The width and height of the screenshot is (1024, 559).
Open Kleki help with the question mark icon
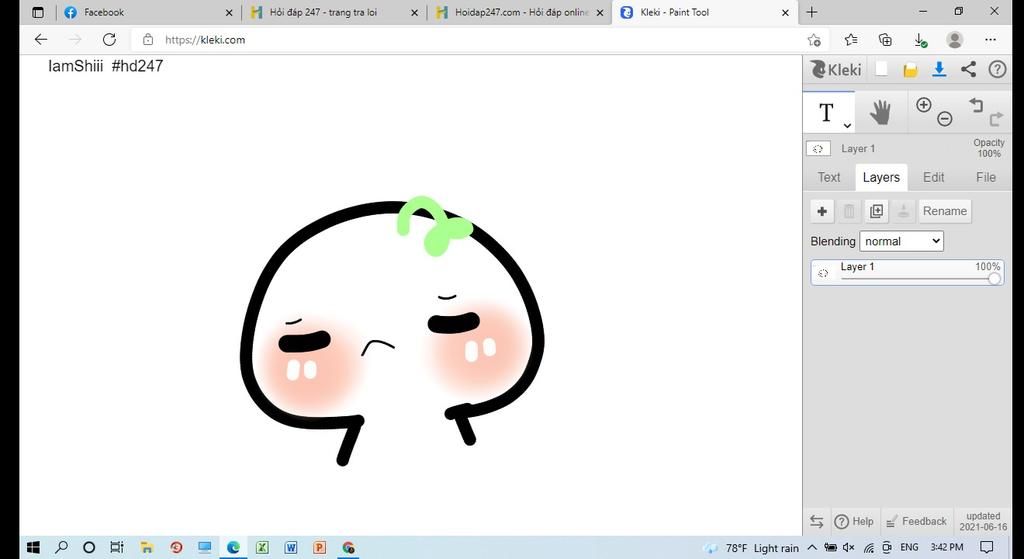(997, 69)
